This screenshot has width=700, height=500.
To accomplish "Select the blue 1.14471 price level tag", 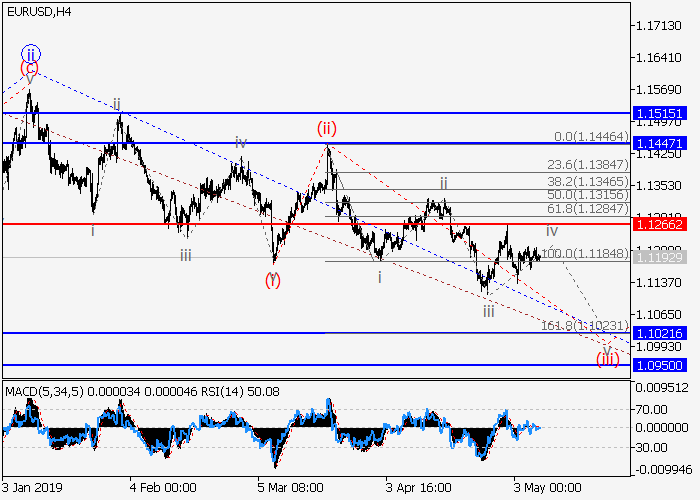I will pos(661,144).
